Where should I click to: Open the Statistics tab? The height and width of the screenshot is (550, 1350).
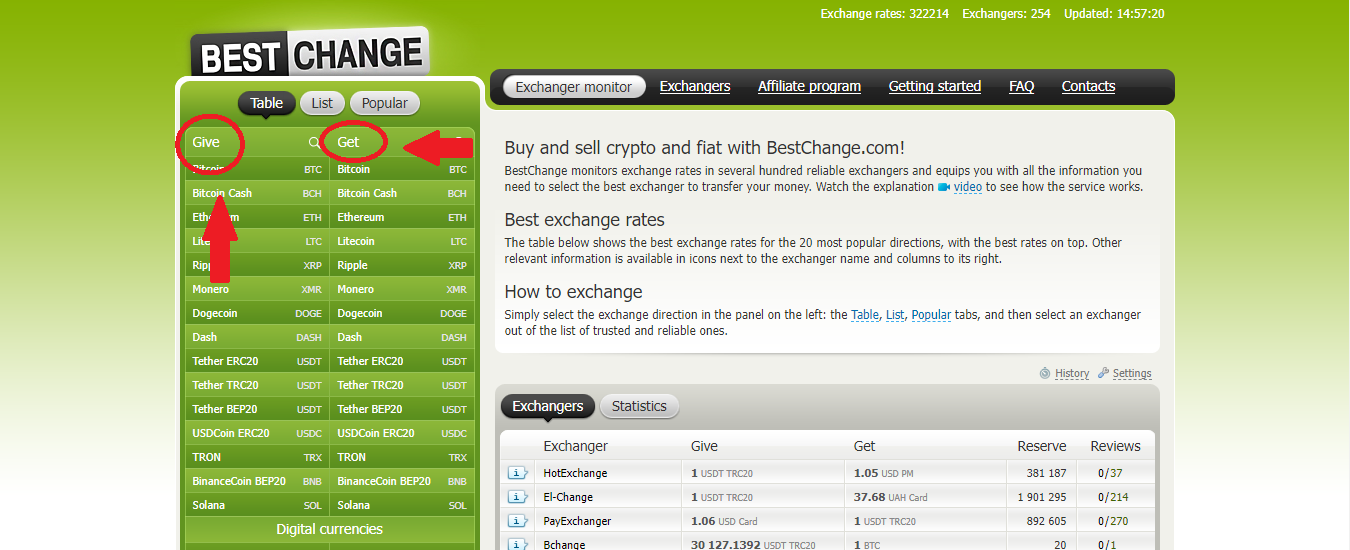point(639,406)
